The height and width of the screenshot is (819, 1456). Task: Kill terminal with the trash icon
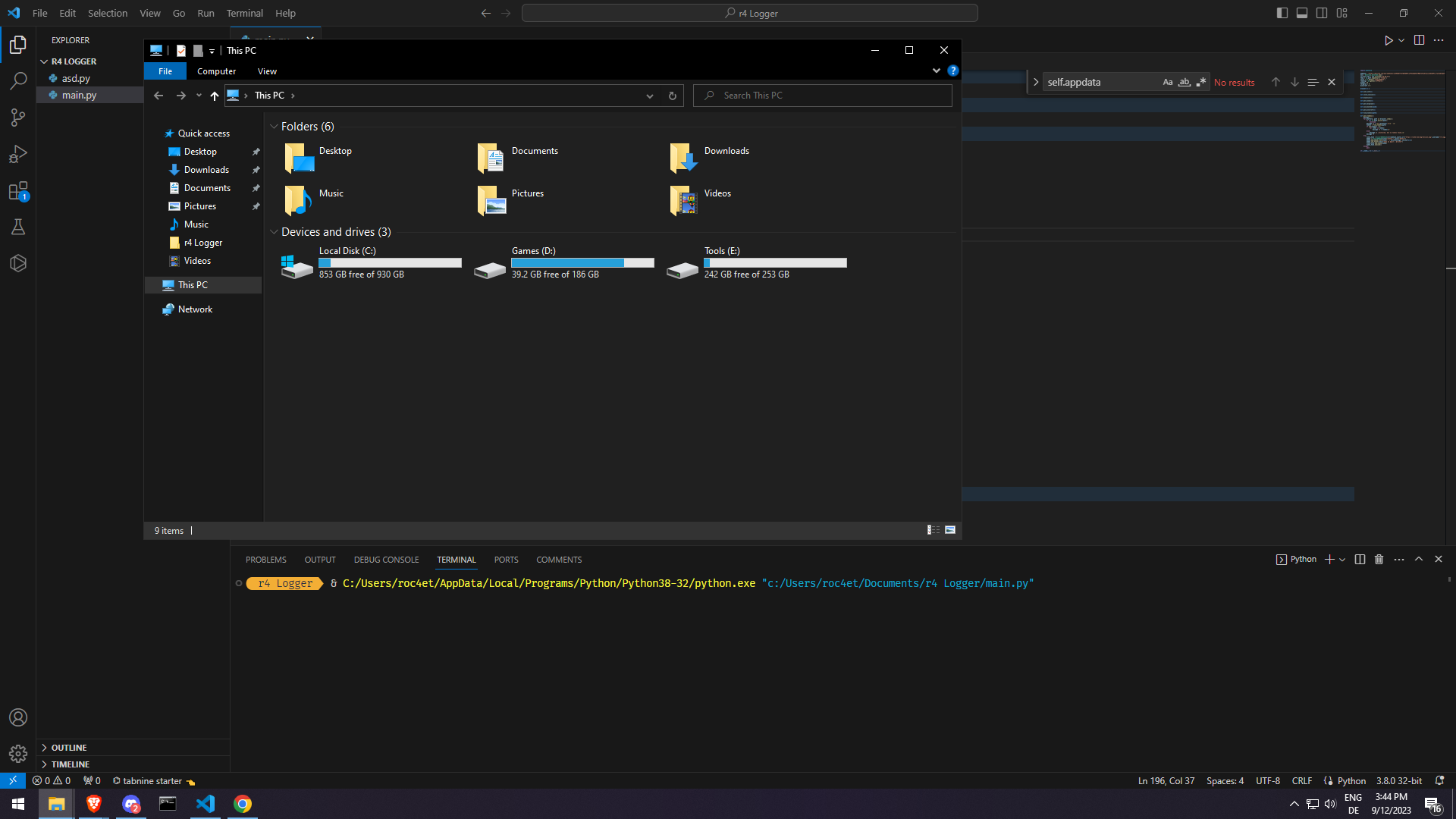[1379, 560]
